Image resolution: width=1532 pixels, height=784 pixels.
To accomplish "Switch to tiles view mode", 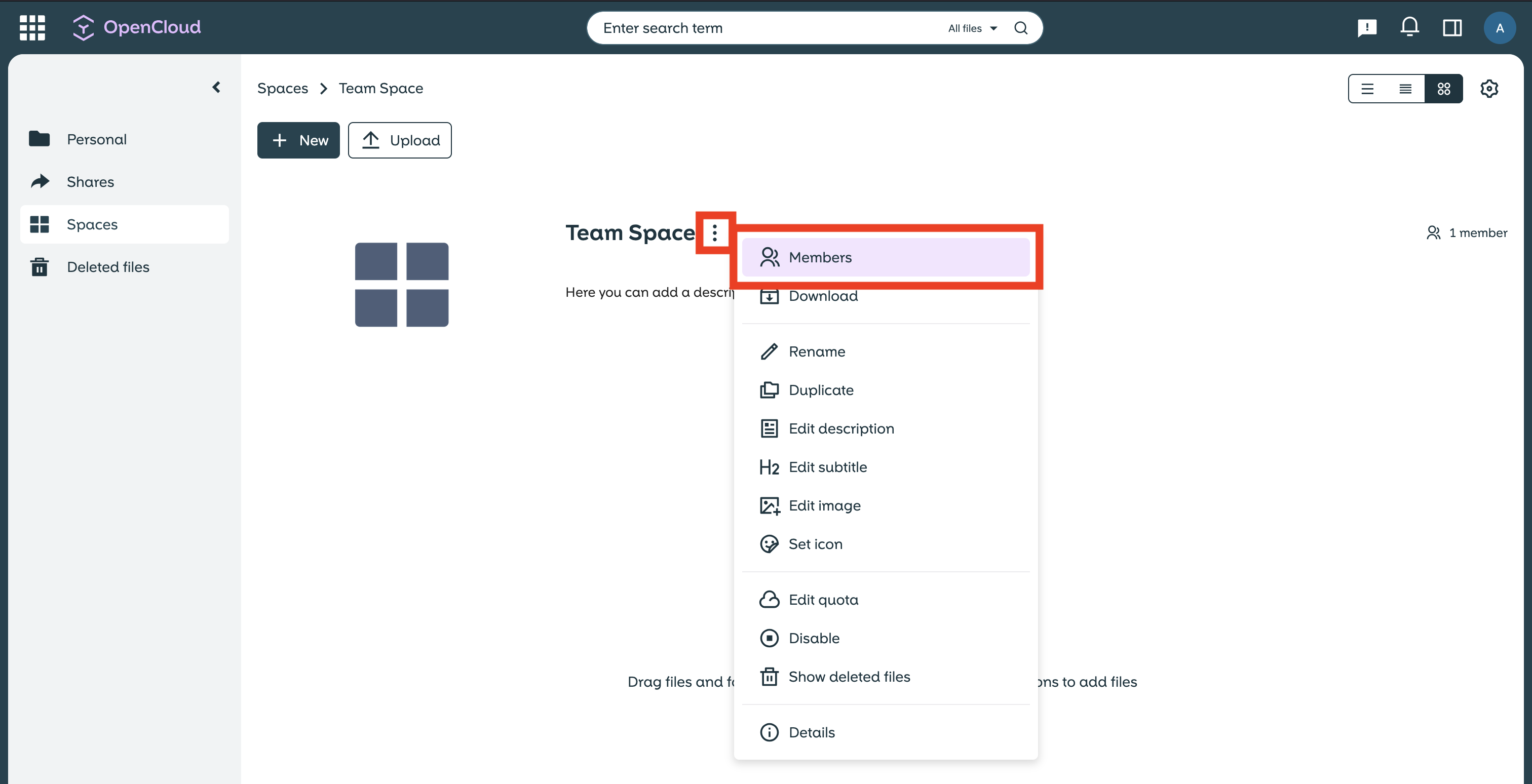I will 1443,89.
